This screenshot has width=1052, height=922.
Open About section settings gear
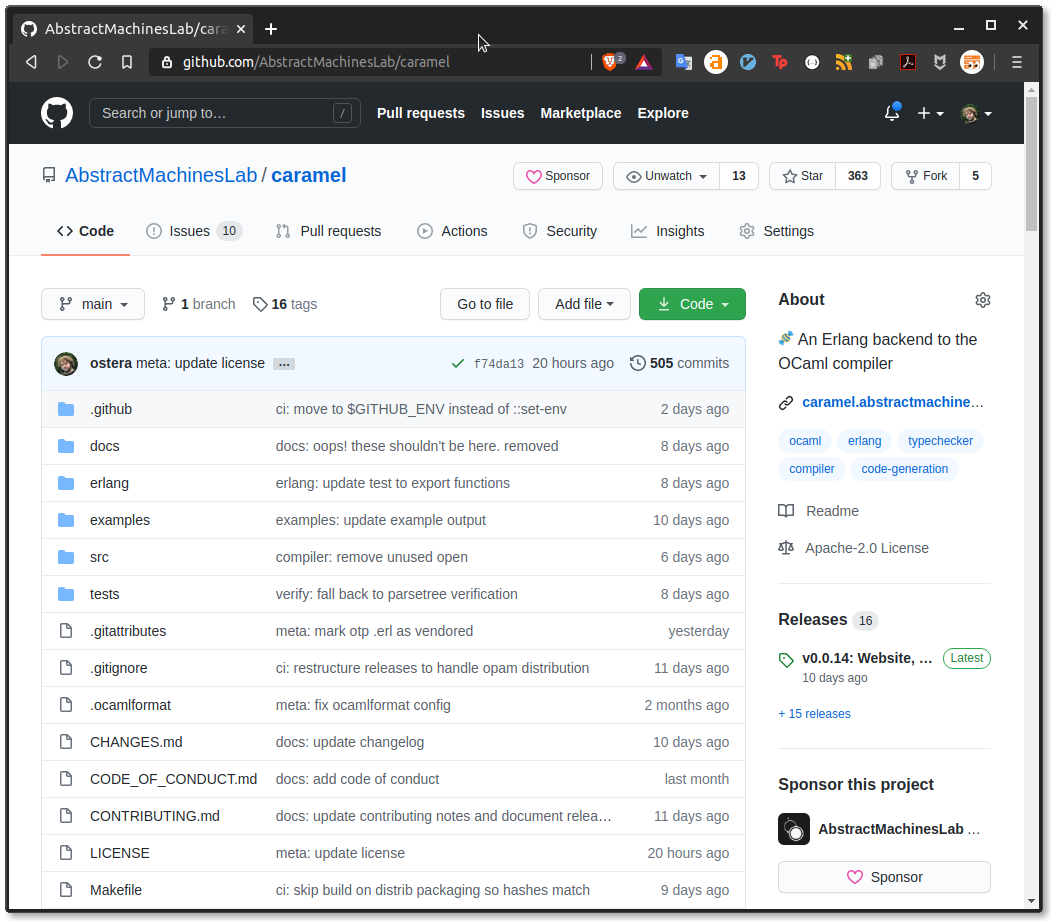pos(983,300)
